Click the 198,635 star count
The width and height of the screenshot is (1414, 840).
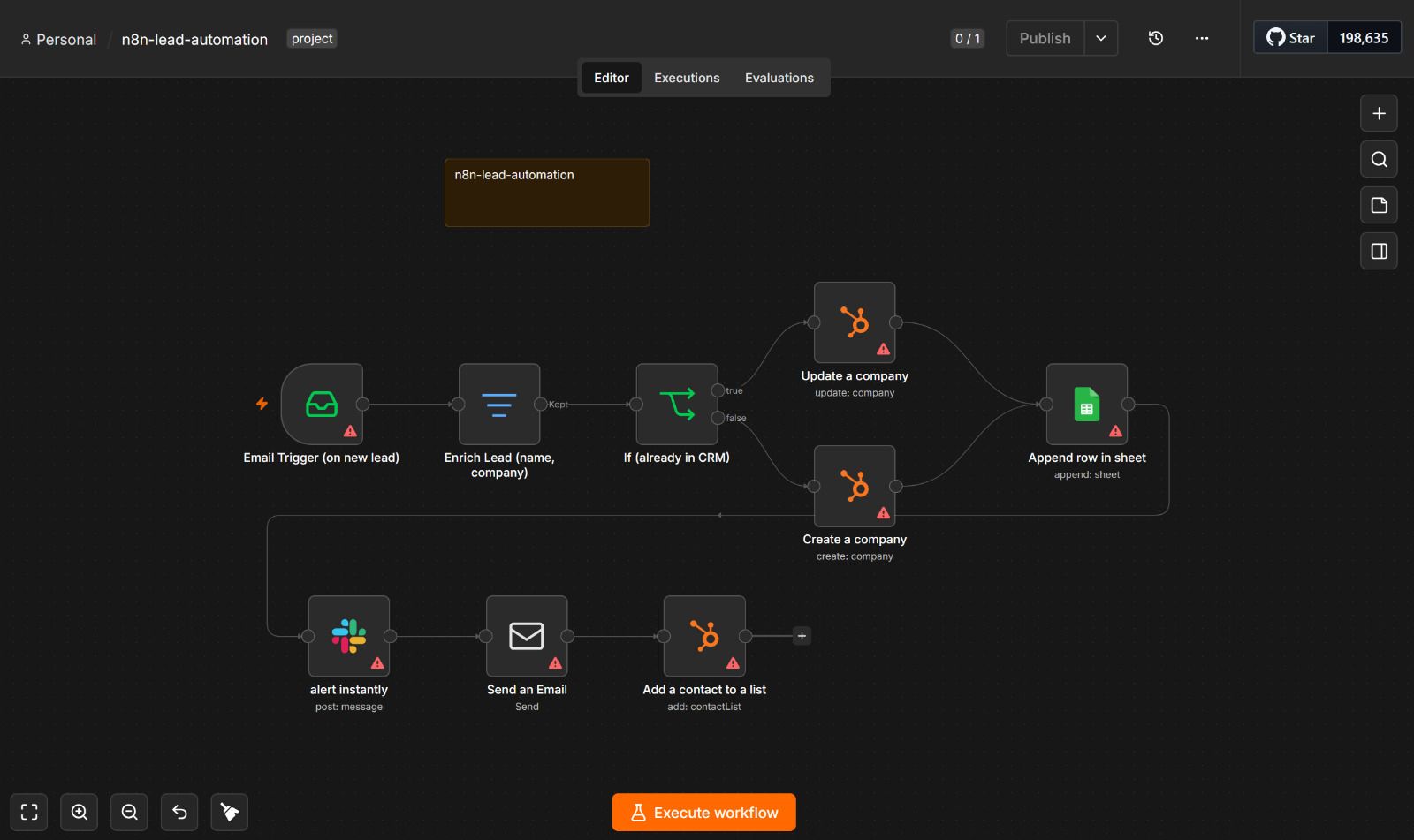pos(1364,38)
